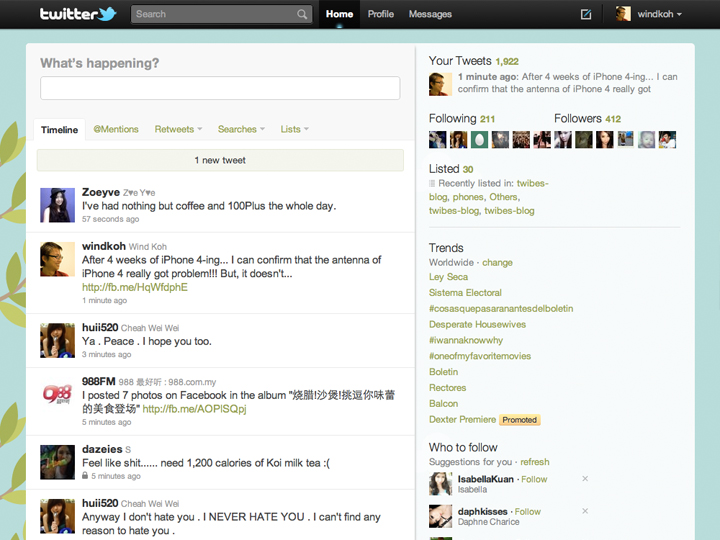Click change next to Worldwide trends
720x540 pixels.
(x=497, y=263)
